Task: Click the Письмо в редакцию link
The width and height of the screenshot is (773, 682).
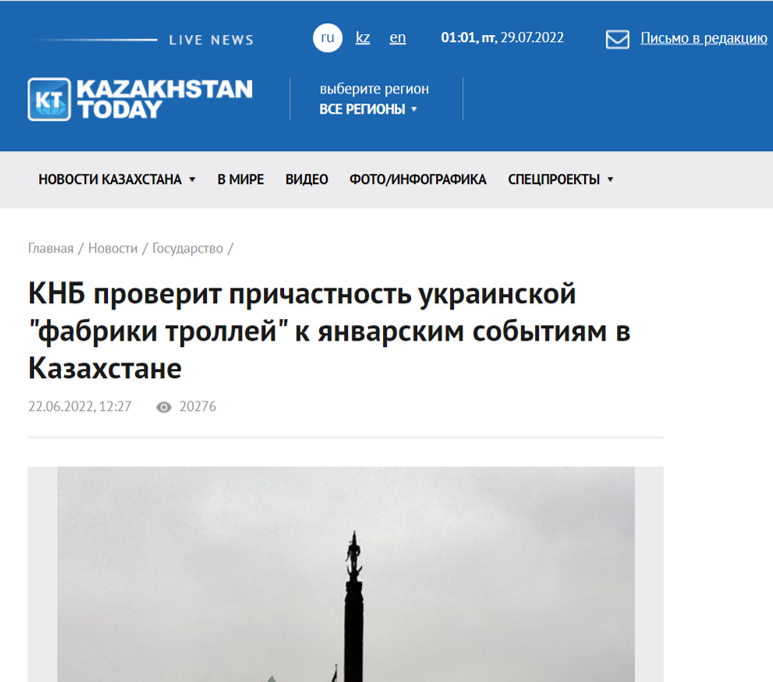Action: point(703,39)
